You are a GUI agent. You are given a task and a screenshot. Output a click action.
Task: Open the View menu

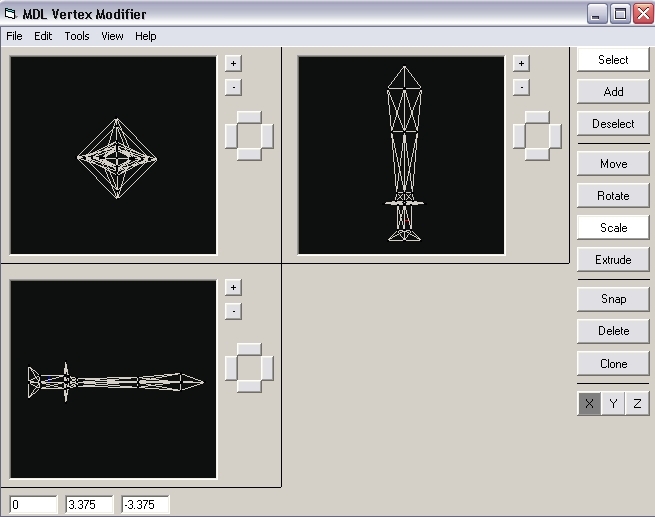(x=112, y=36)
